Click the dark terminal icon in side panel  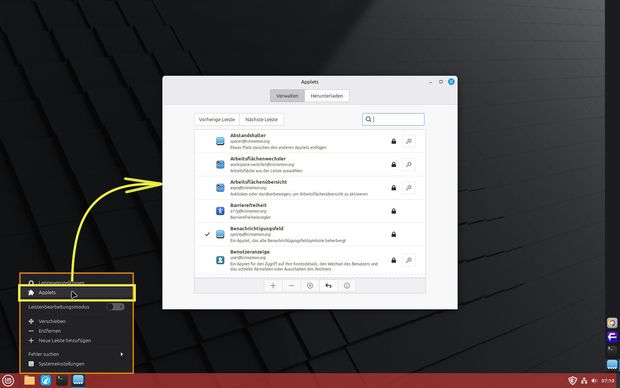(x=612, y=350)
